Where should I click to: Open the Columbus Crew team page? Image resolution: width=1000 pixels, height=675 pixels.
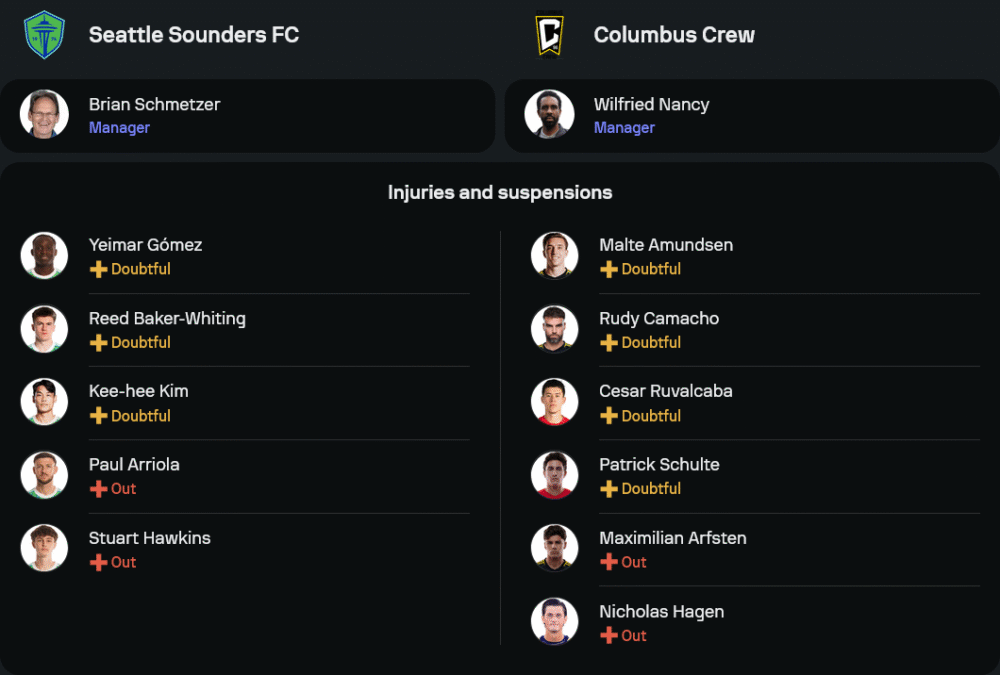pyautogui.click(x=674, y=35)
